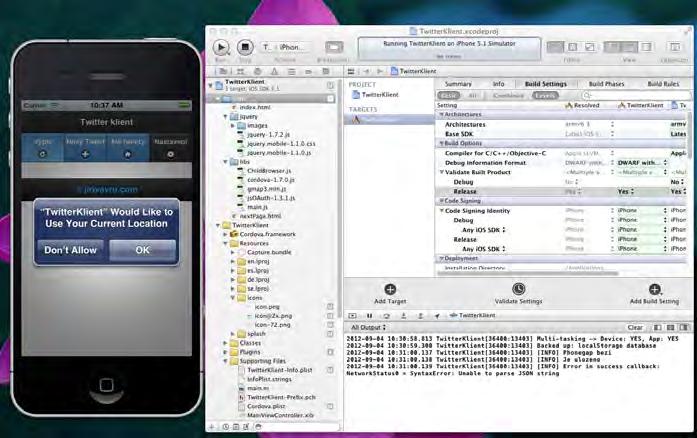
Task: Go forward in the editor jump bar
Action: pos(380,71)
